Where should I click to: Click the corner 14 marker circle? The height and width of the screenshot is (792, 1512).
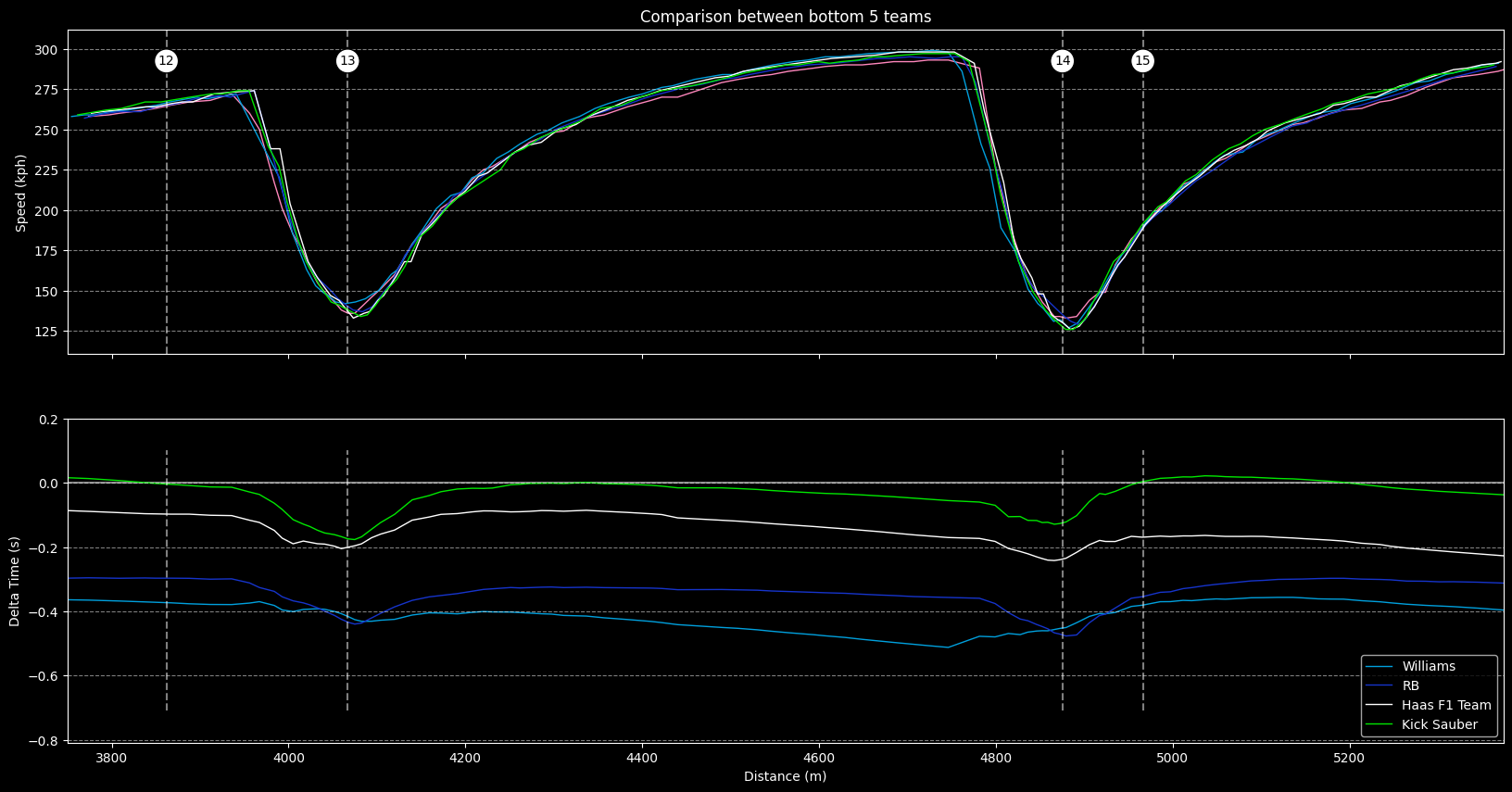coord(1063,61)
